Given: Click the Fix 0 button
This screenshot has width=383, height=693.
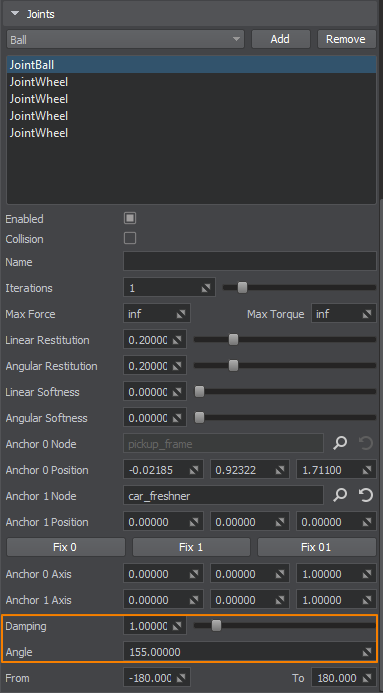Looking at the screenshot, I should [66, 547].
